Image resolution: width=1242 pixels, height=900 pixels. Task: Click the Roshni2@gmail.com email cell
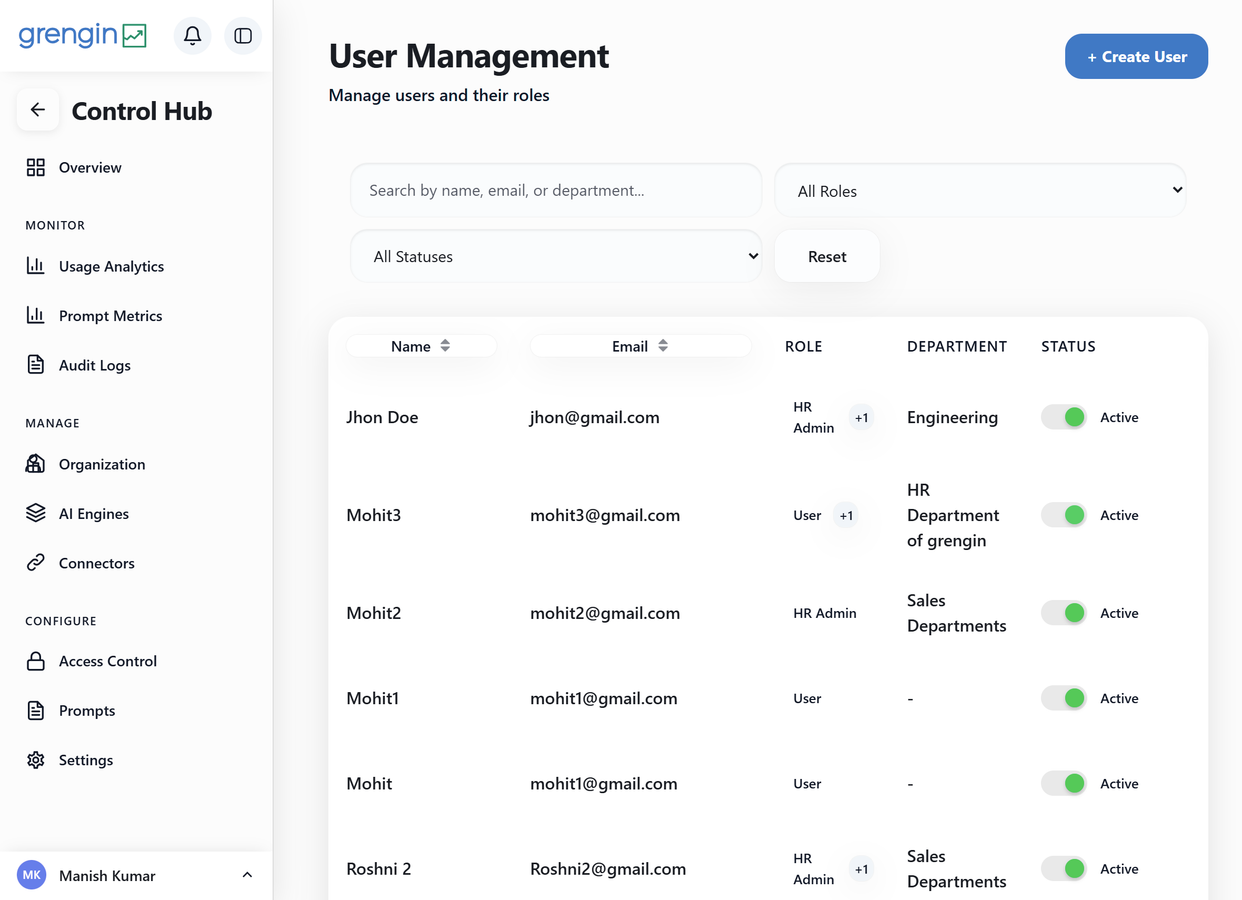(x=608, y=869)
